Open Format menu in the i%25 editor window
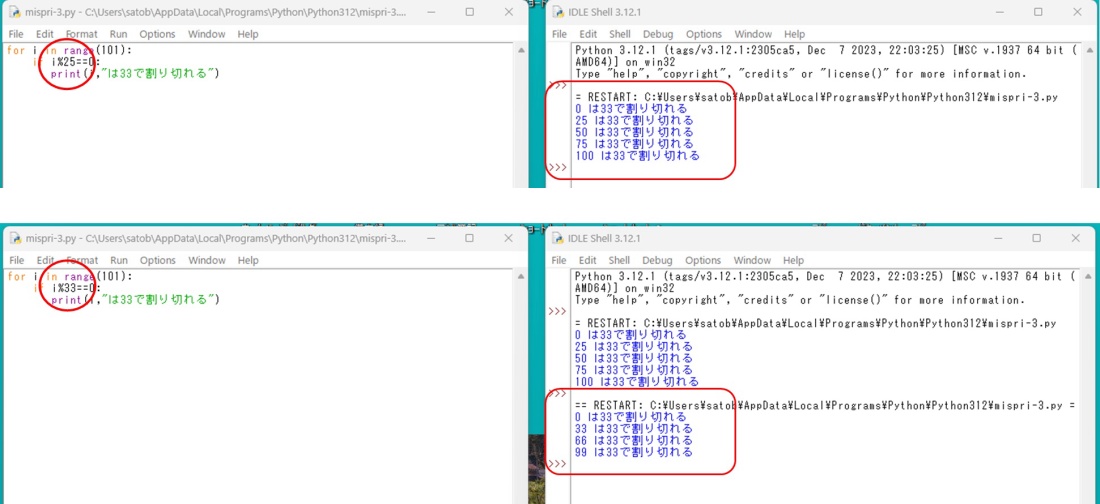 coord(81,34)
